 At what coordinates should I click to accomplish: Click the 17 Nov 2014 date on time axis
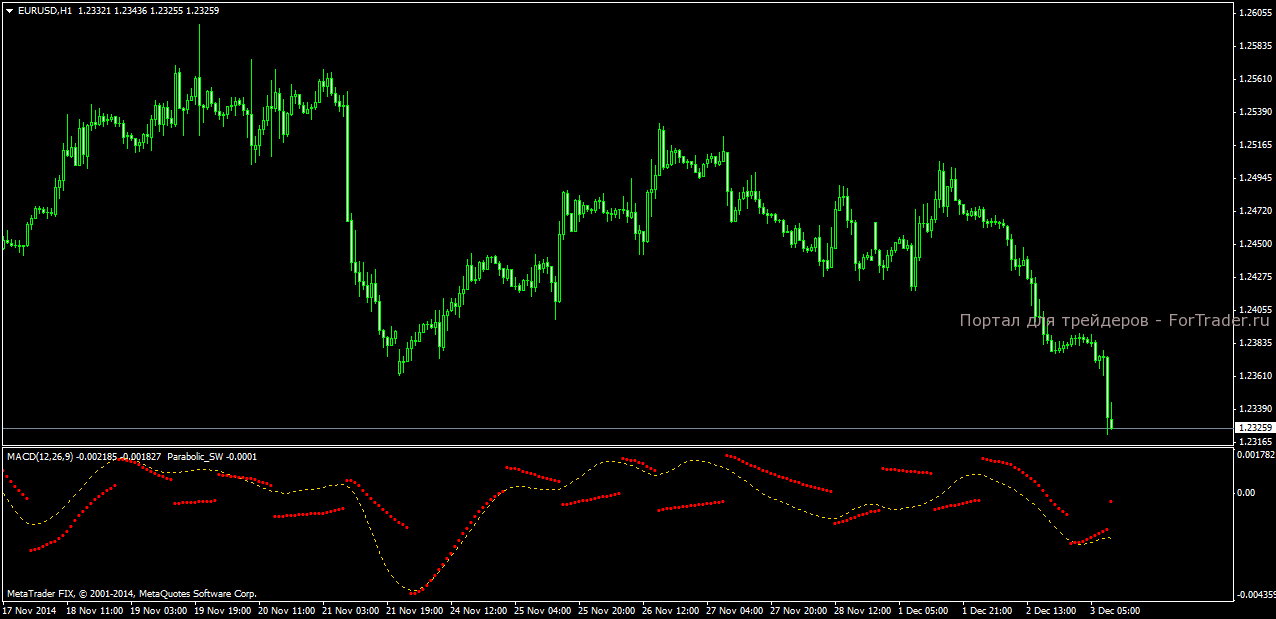(x=28, y=610)
